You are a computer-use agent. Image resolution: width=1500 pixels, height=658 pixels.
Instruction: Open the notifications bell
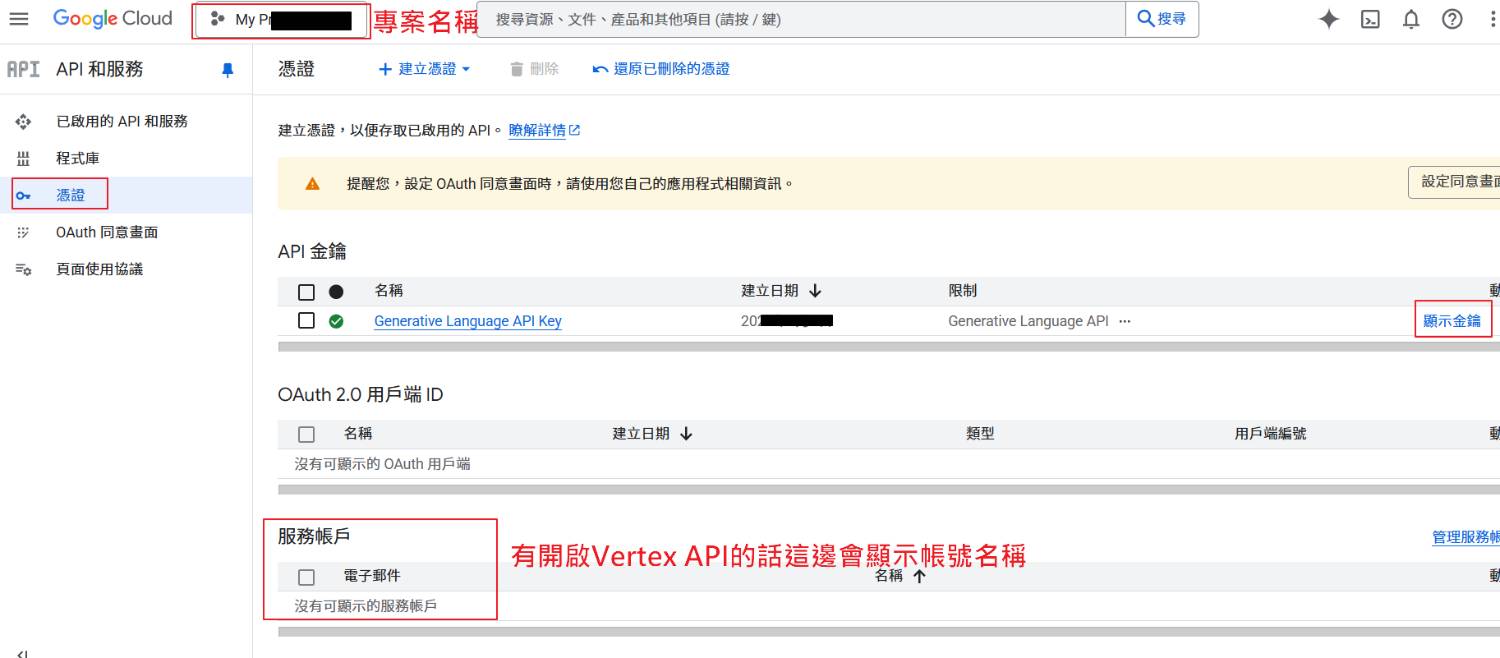coord(1411,20)
